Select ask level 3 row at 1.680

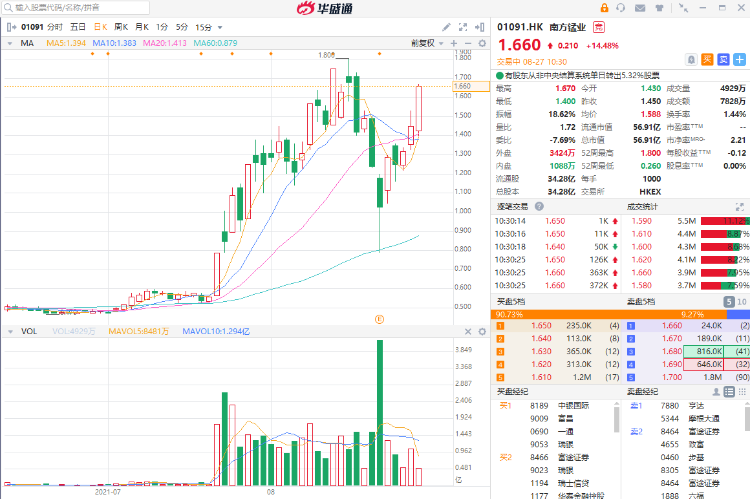[x=687, y=352]
